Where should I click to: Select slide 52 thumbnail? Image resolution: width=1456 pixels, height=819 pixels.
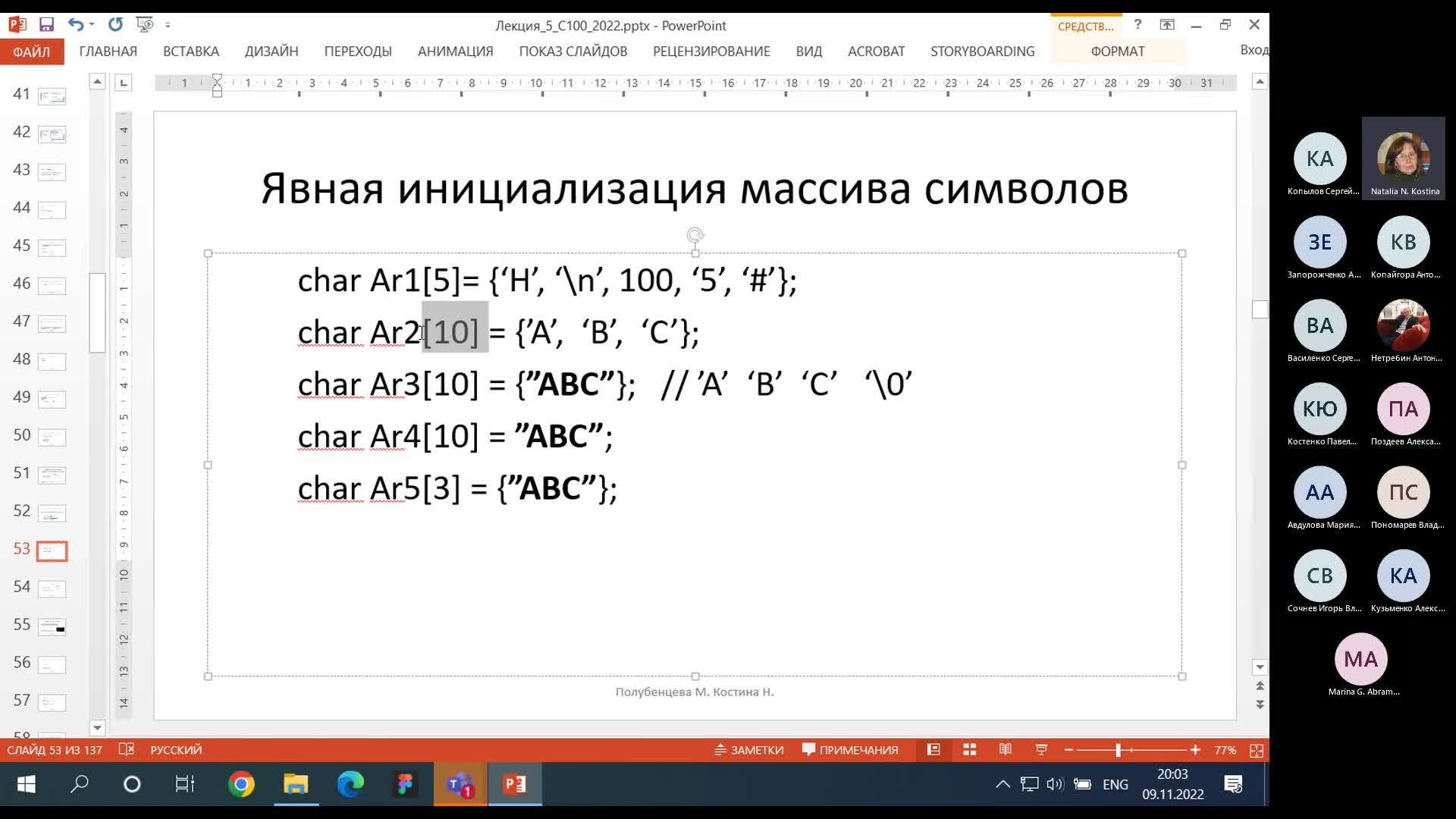[52, 513]
